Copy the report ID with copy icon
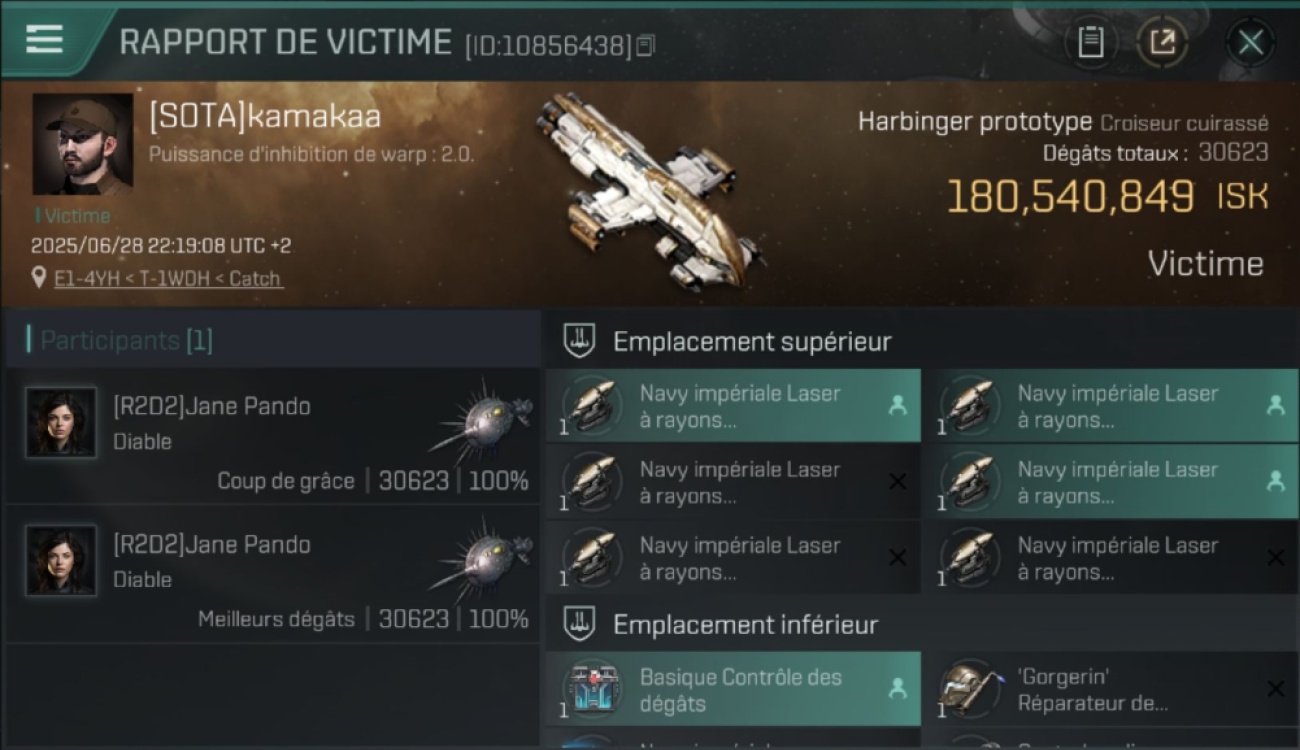This screenshot has height=750, width=1300. pyautogui.click(x=645, y=45)
